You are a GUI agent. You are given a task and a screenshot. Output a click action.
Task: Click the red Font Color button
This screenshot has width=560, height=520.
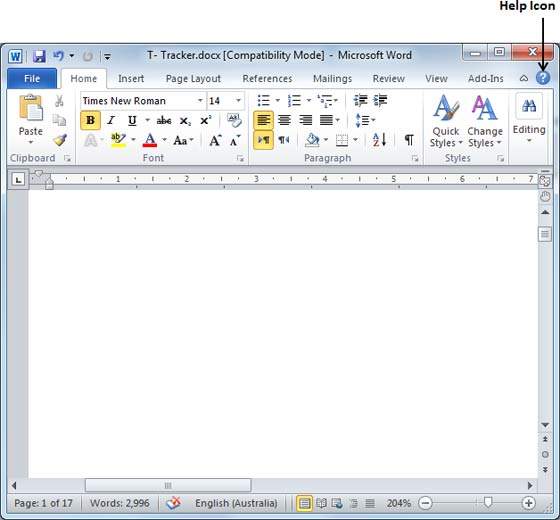[x=150, y=140]
